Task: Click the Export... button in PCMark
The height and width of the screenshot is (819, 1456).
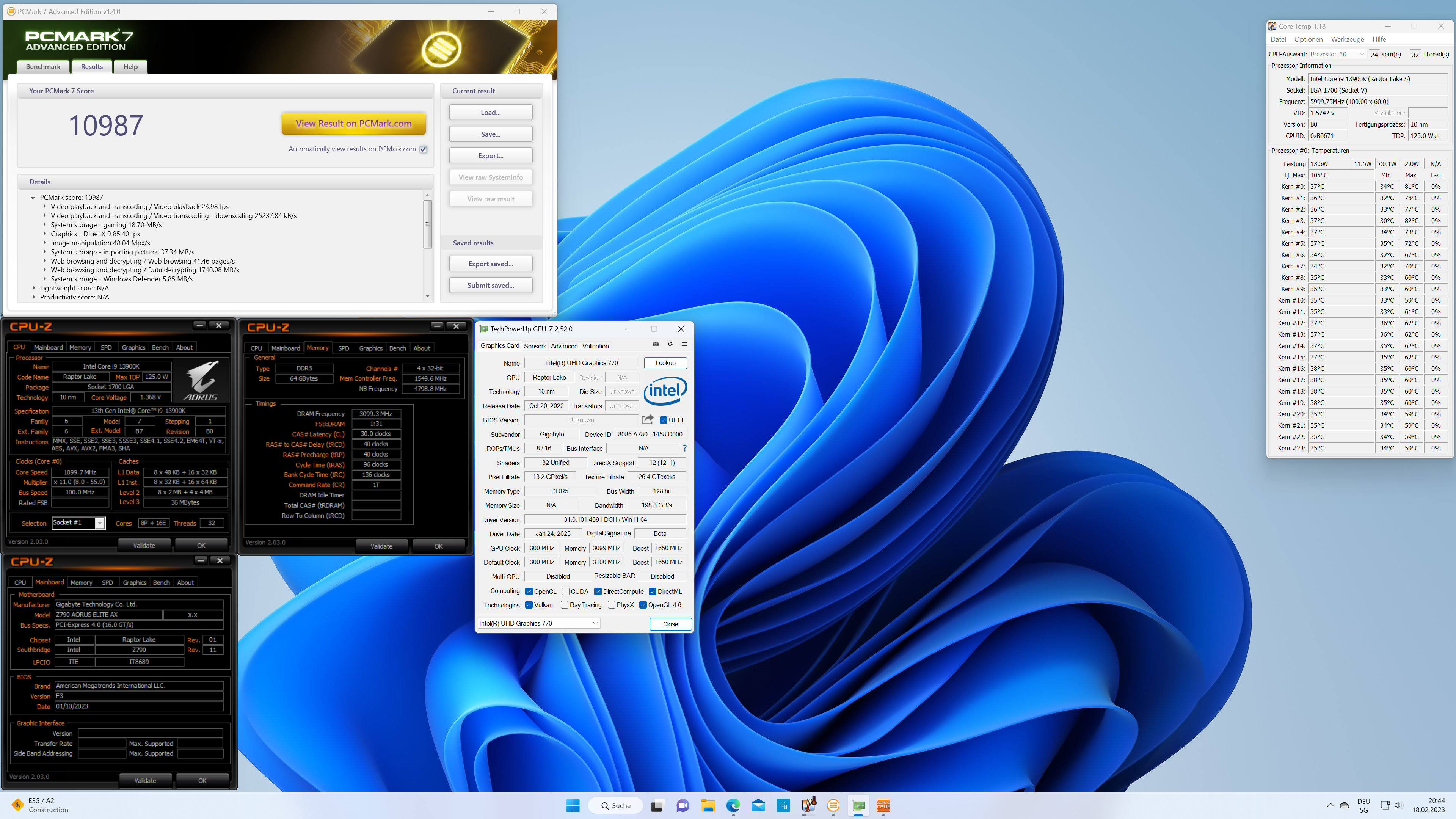Action: pyautogui.click(x=491, y=155)
